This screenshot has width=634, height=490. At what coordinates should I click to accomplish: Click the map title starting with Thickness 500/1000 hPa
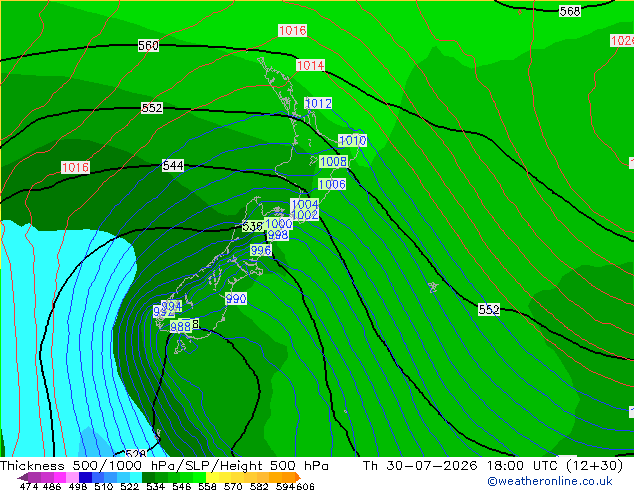click(x=164, y=466)
